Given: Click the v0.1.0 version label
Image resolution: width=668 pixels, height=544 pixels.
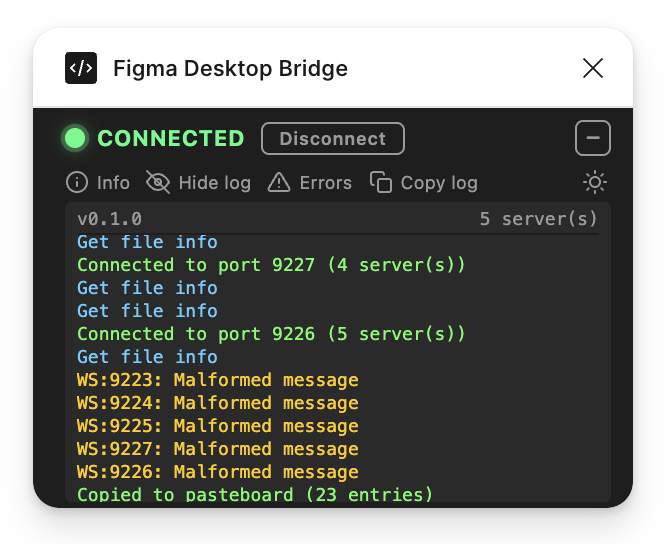Looking at the screenshot, I should click(109, 219).
